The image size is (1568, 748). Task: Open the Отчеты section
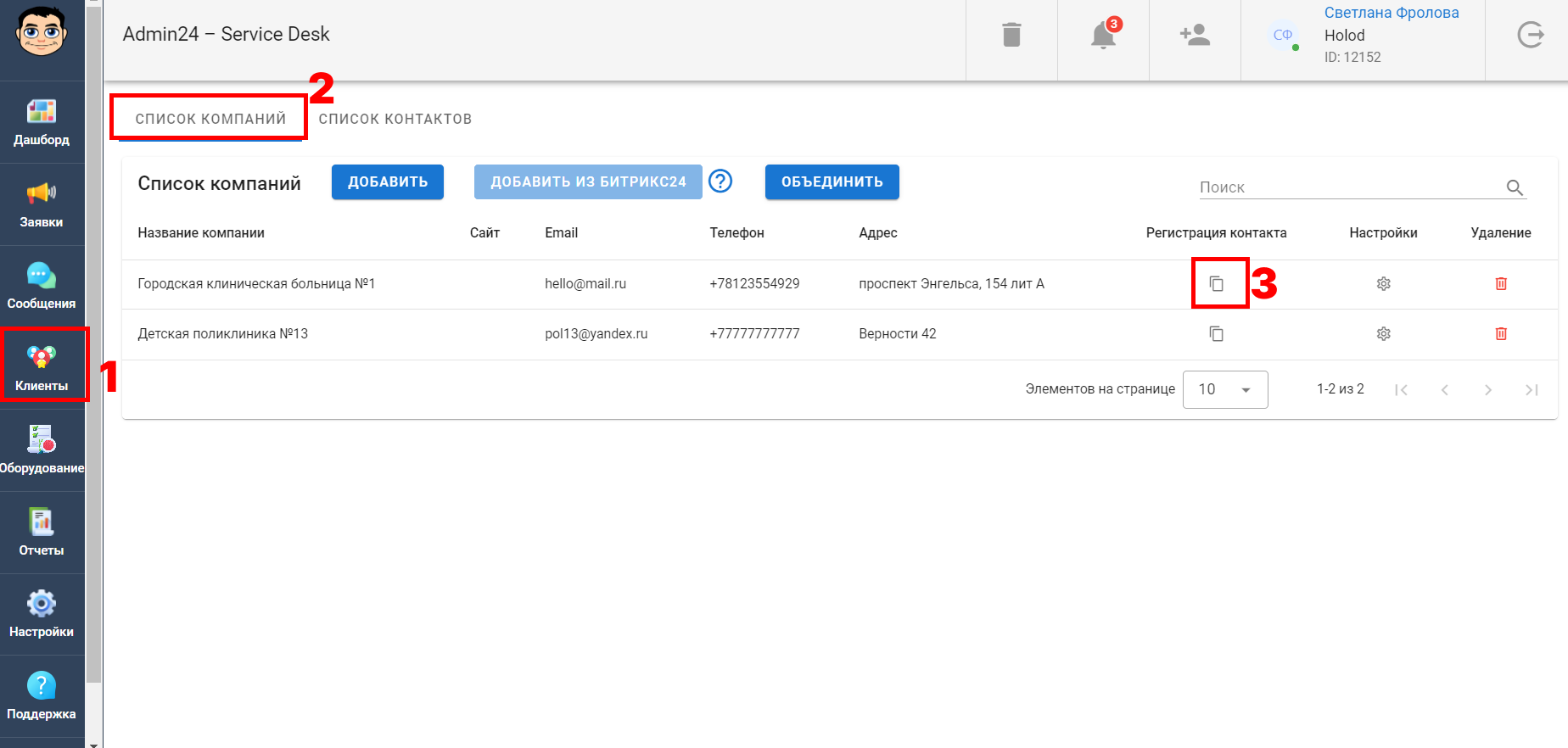pyautogui.click(x=42, y=533)
